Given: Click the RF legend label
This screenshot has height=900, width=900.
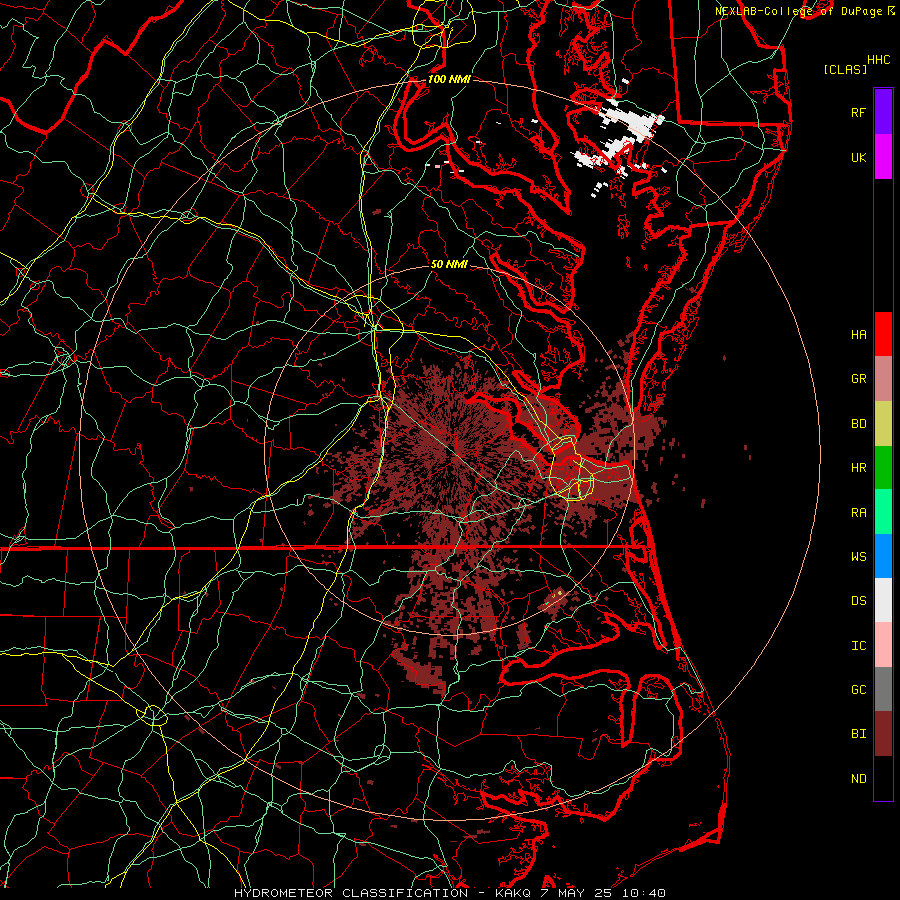Looking at the screenshot, I should 859,112.
